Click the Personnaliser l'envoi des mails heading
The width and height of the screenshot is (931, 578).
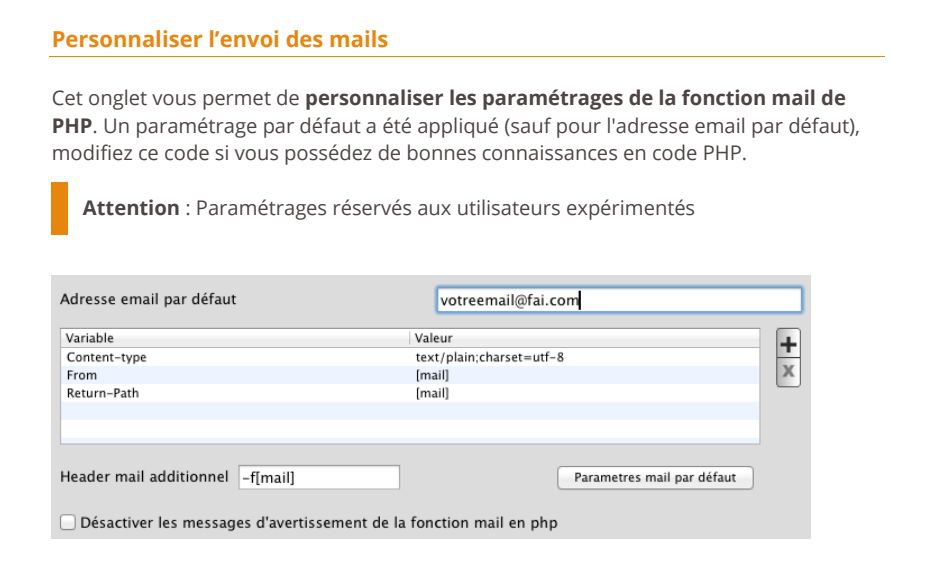click(x=220, y=39)
